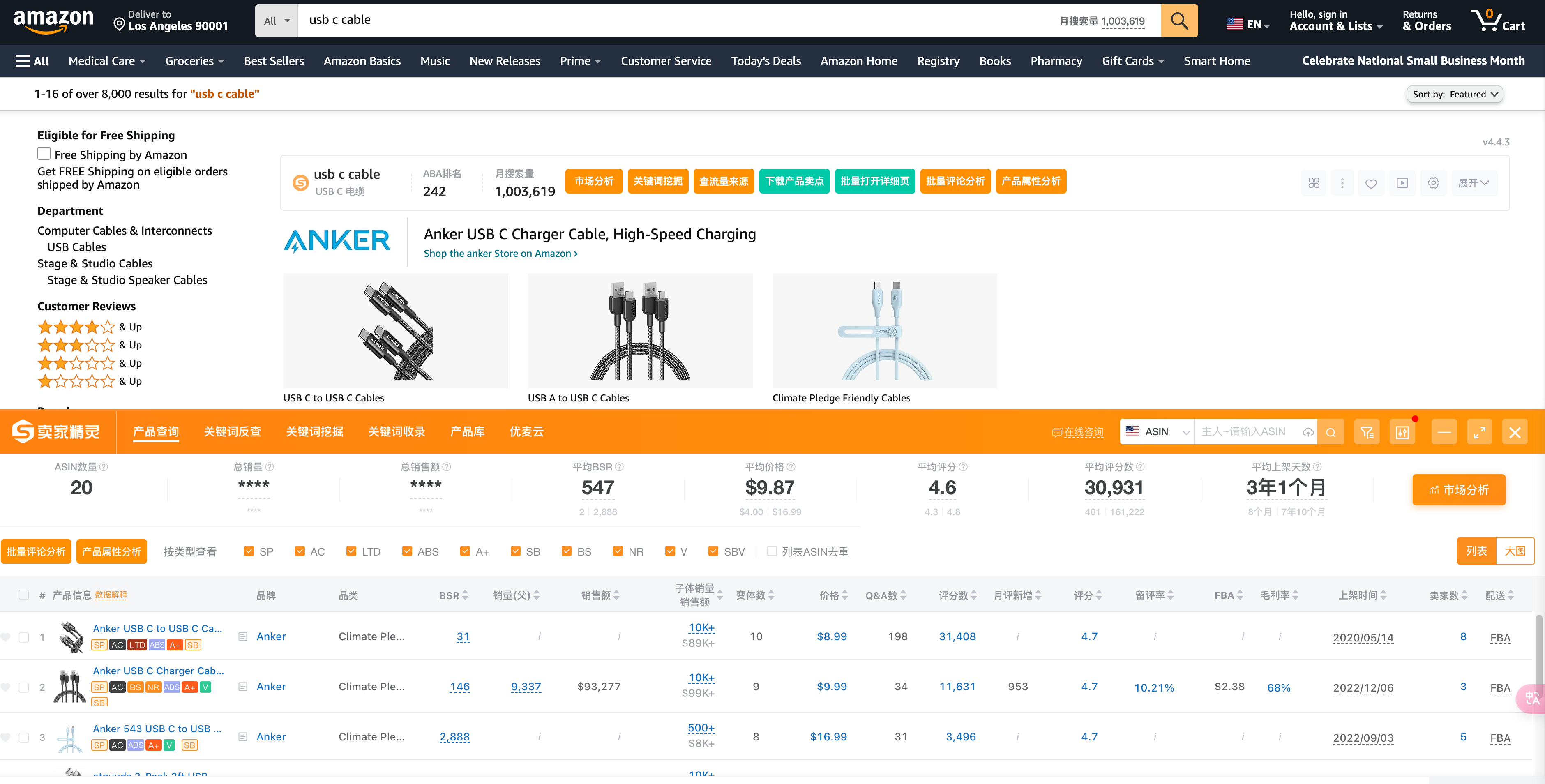Click the help icon next to 平均价格
Image resolution: width=1545 pixels, height=784 pixels.
pyautogui.click(x=791, y=467)
